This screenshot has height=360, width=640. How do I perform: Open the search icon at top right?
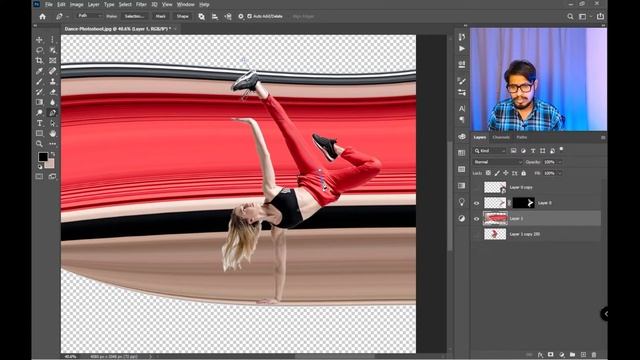pos(570,16)
